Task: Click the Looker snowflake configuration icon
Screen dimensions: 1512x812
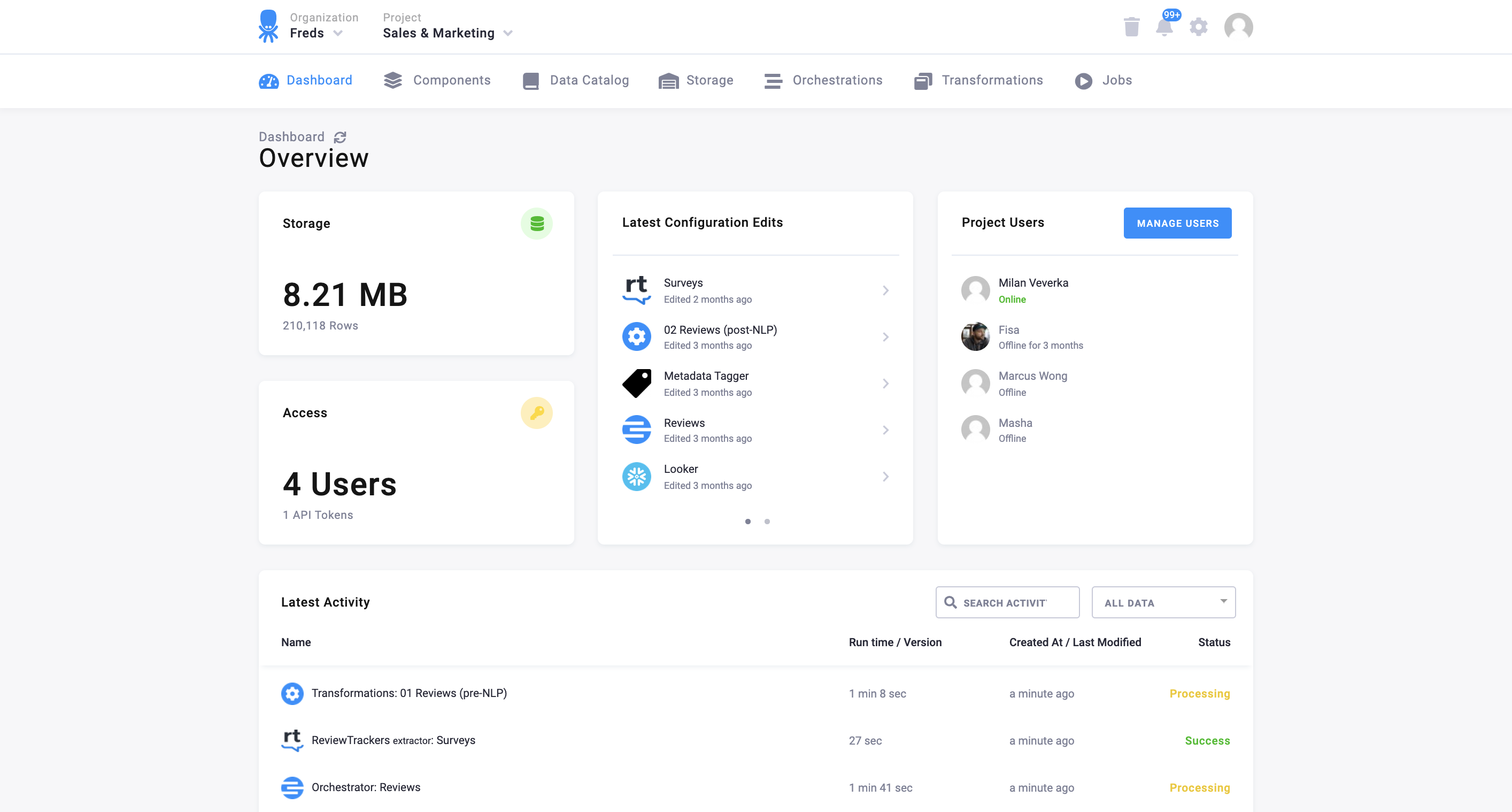Action: pyautogui.click(x=636, y=476)
